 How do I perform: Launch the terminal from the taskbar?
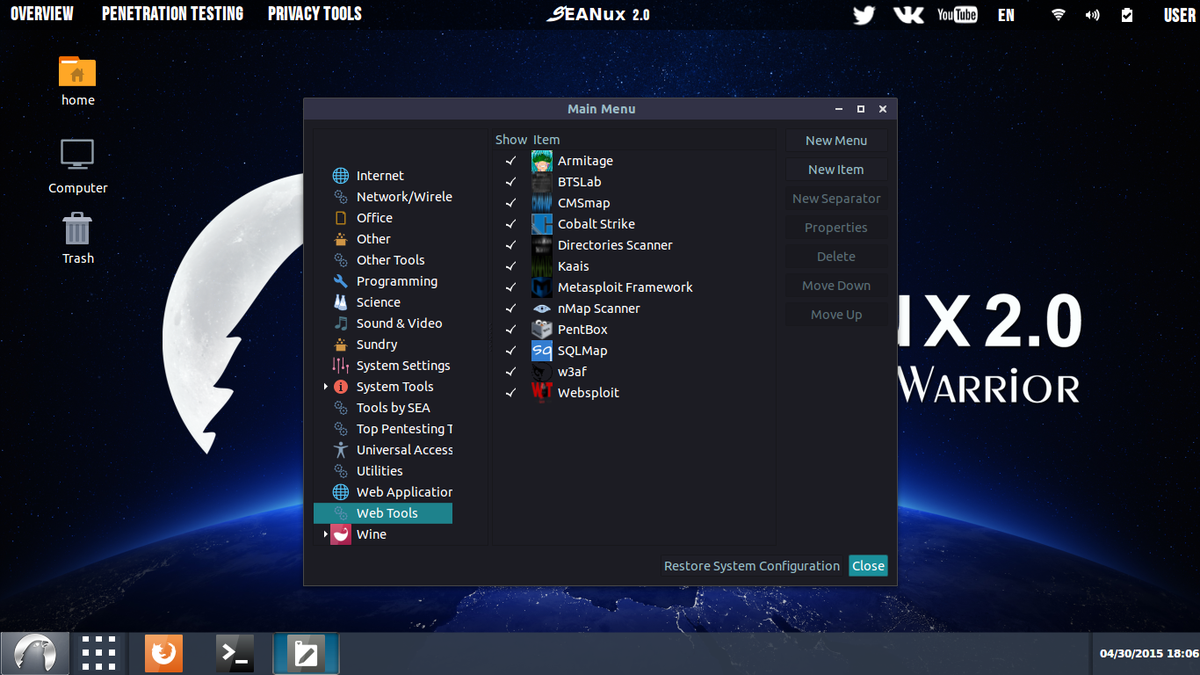(235, 654)
